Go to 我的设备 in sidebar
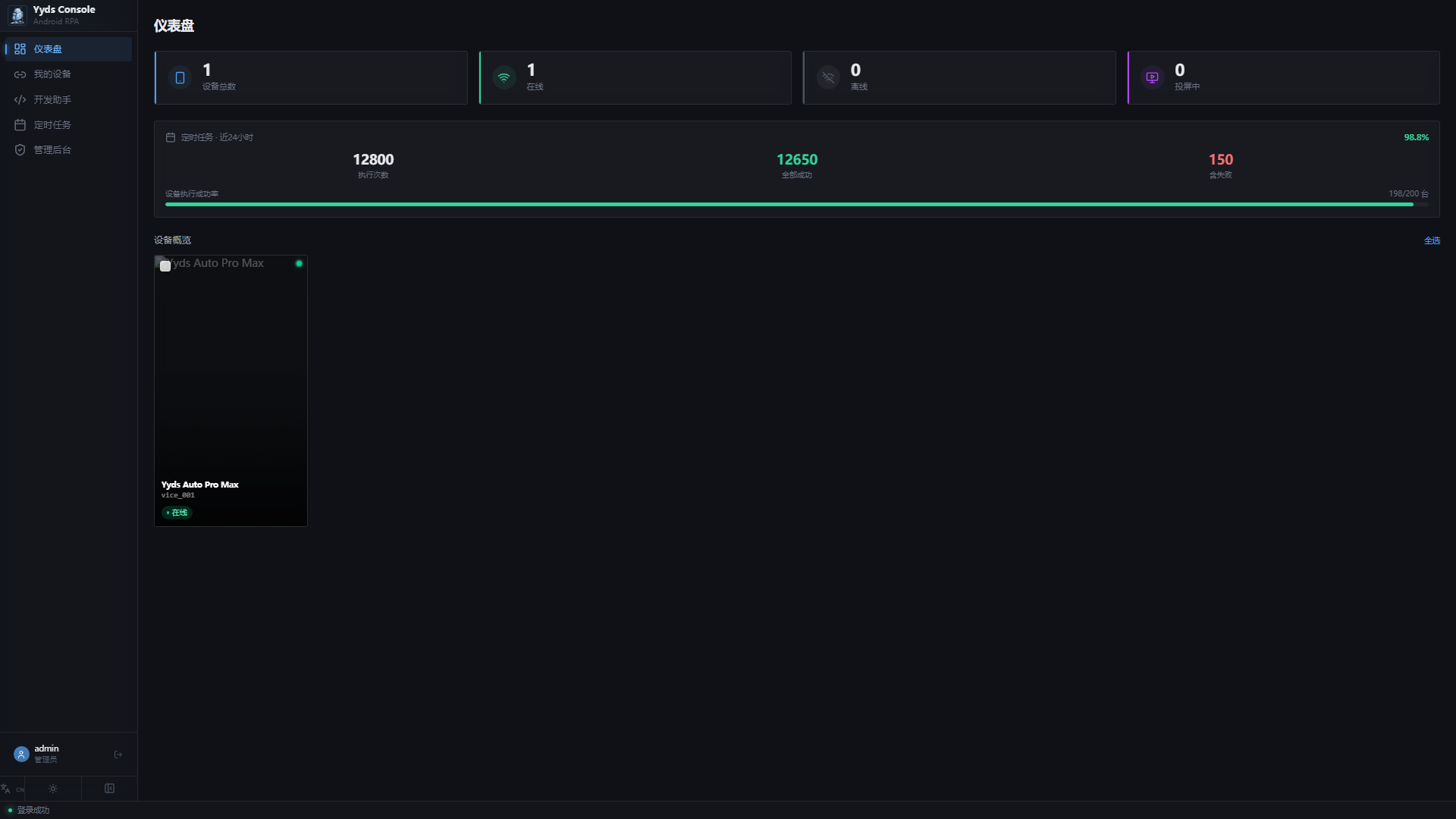Screen dimensions: 1456x819 pyautogui.click(x=68, y=74)
